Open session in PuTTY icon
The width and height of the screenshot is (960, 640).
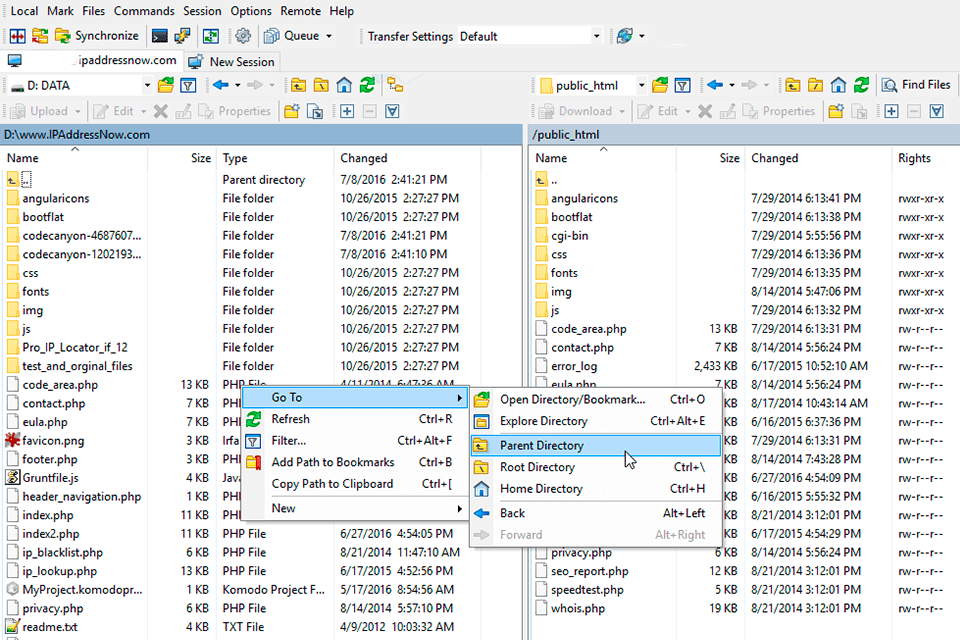(182, 36)
